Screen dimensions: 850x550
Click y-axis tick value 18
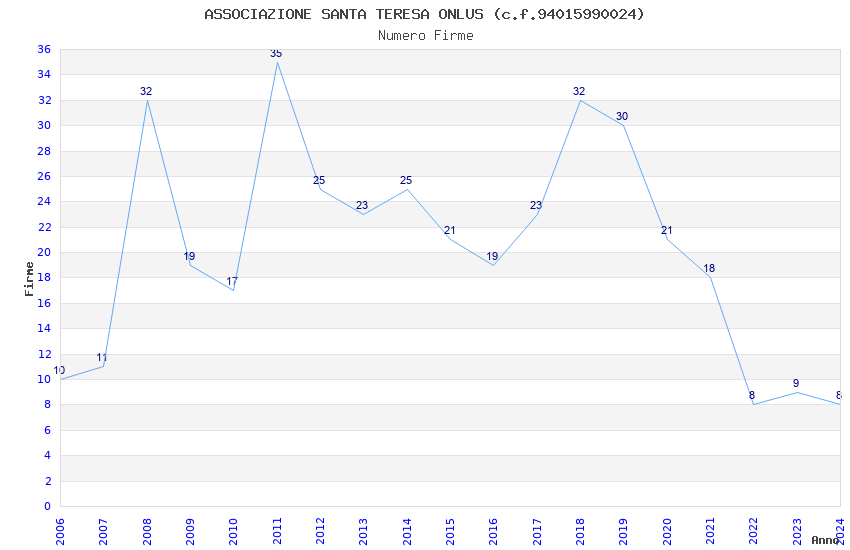point(44,277)
